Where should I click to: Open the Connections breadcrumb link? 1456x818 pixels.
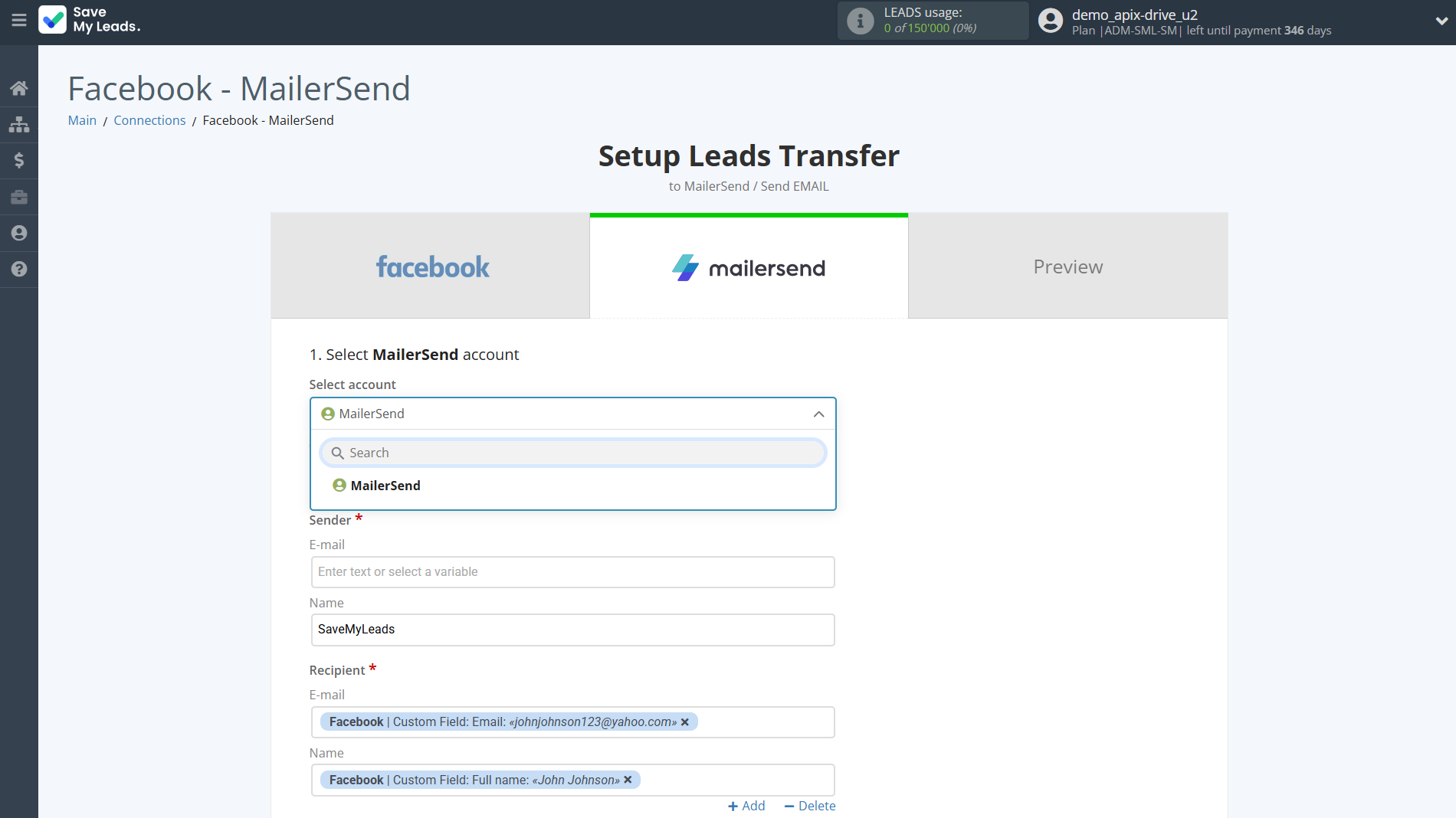pos(149,120)
